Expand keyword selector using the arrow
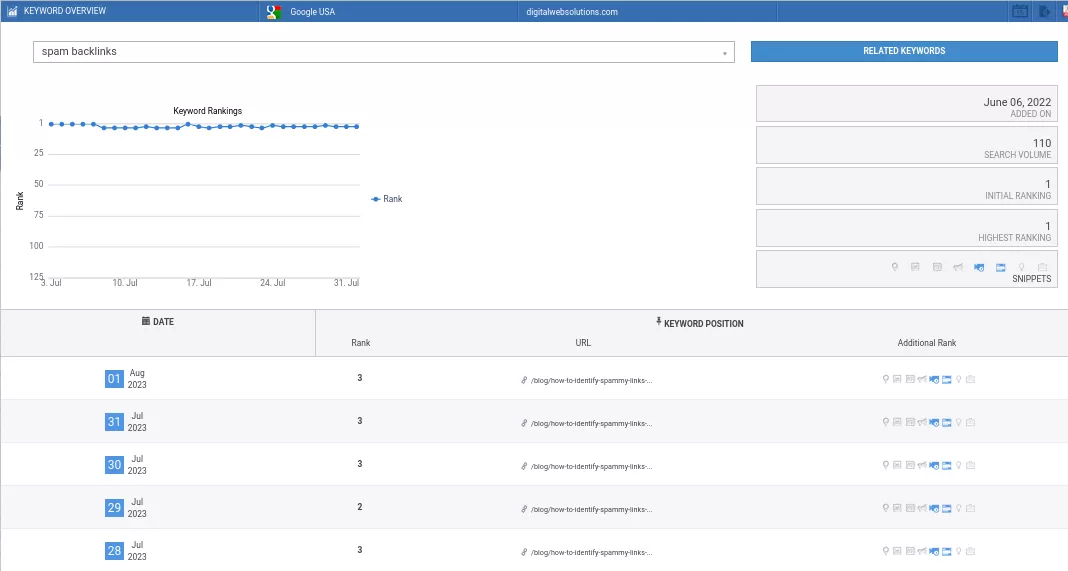Screen dimensions: 1068x571 [724, 53]
